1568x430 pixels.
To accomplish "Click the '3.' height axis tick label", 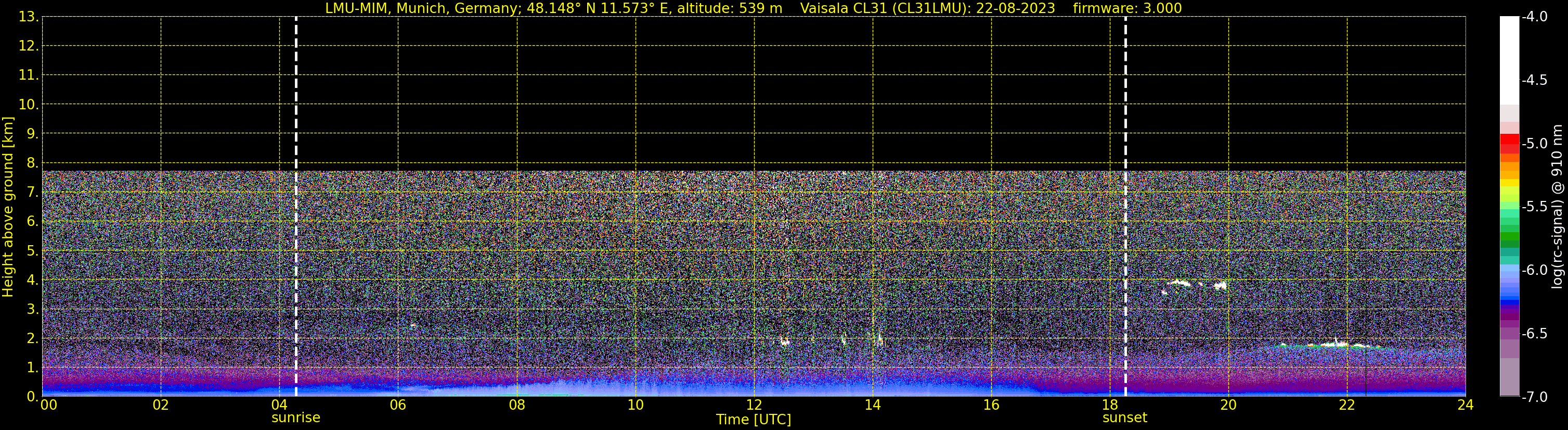I will point(32,309).
